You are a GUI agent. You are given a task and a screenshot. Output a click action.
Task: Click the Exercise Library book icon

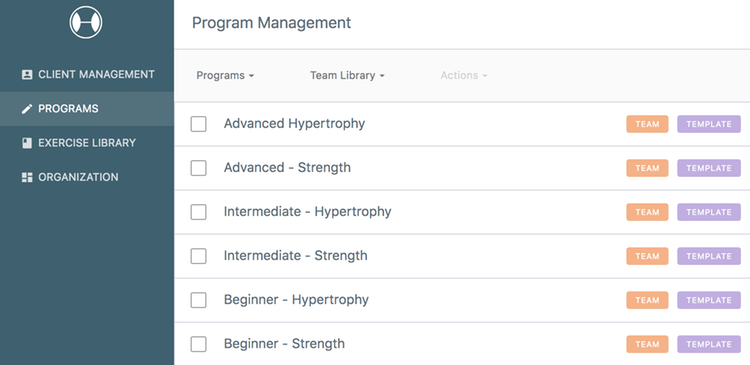(27, 143)
